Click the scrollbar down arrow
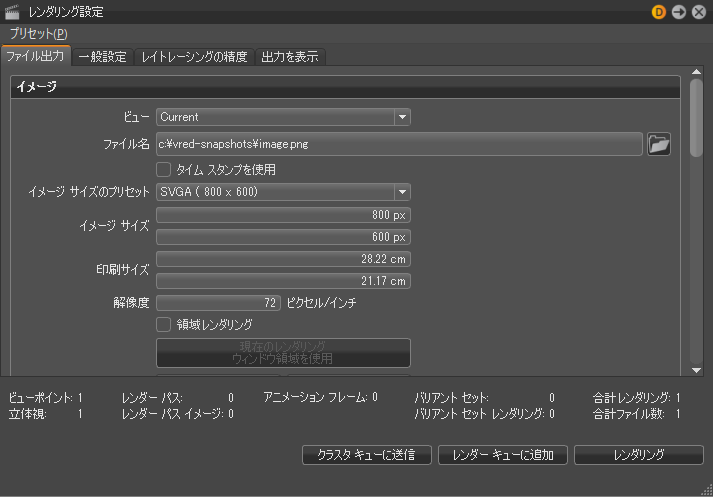Screen dimensions: 713x497 [x=696, y=371]
